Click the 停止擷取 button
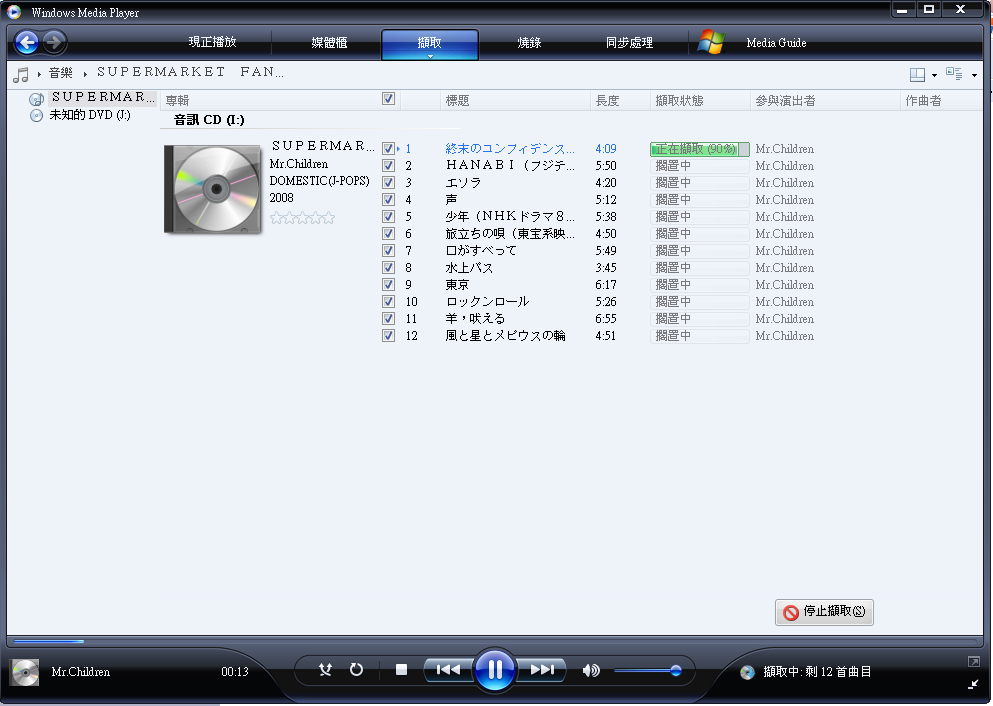Screen dimensions: 993x706 (x=824, y=612)
